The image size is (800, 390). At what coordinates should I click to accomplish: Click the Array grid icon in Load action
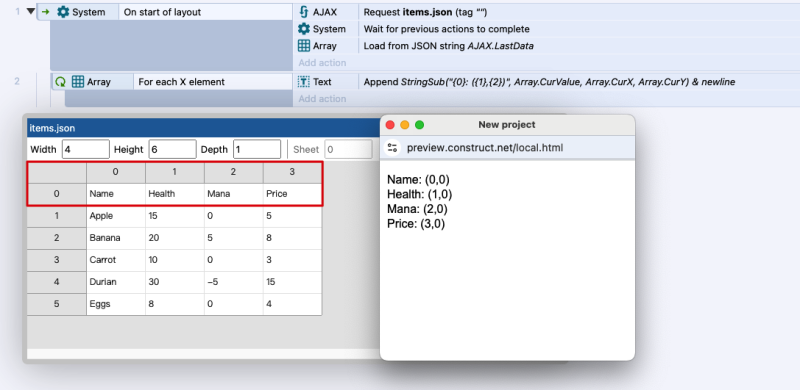304,45
